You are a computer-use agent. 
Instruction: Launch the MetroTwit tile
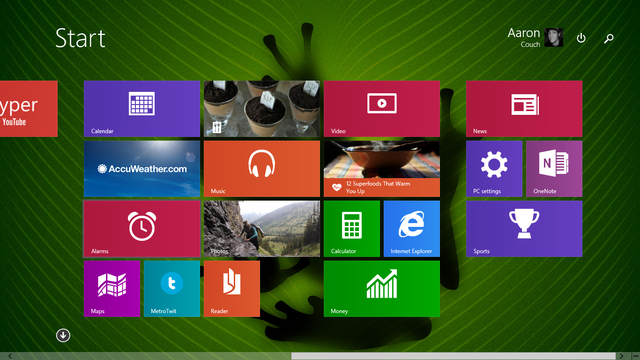click(172, 289)
